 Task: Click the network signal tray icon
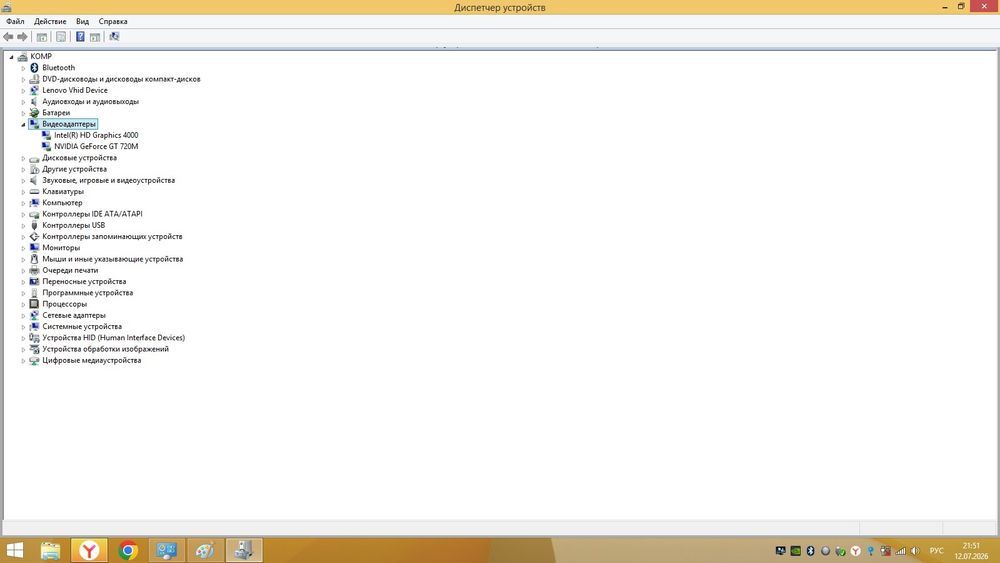(901, 551)
